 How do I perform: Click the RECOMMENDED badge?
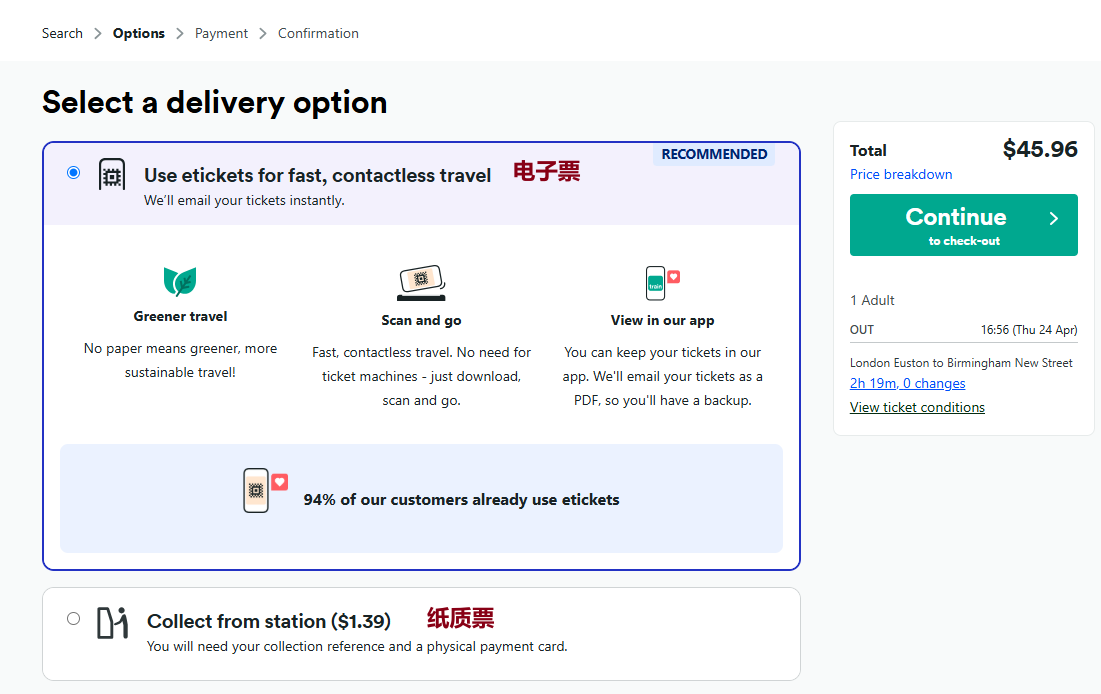coord(714,154)
